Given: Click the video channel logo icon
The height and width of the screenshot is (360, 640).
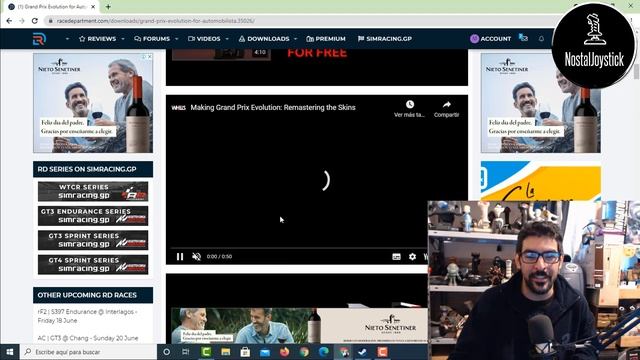Looking at the screenshot, I should click(178, 107).
